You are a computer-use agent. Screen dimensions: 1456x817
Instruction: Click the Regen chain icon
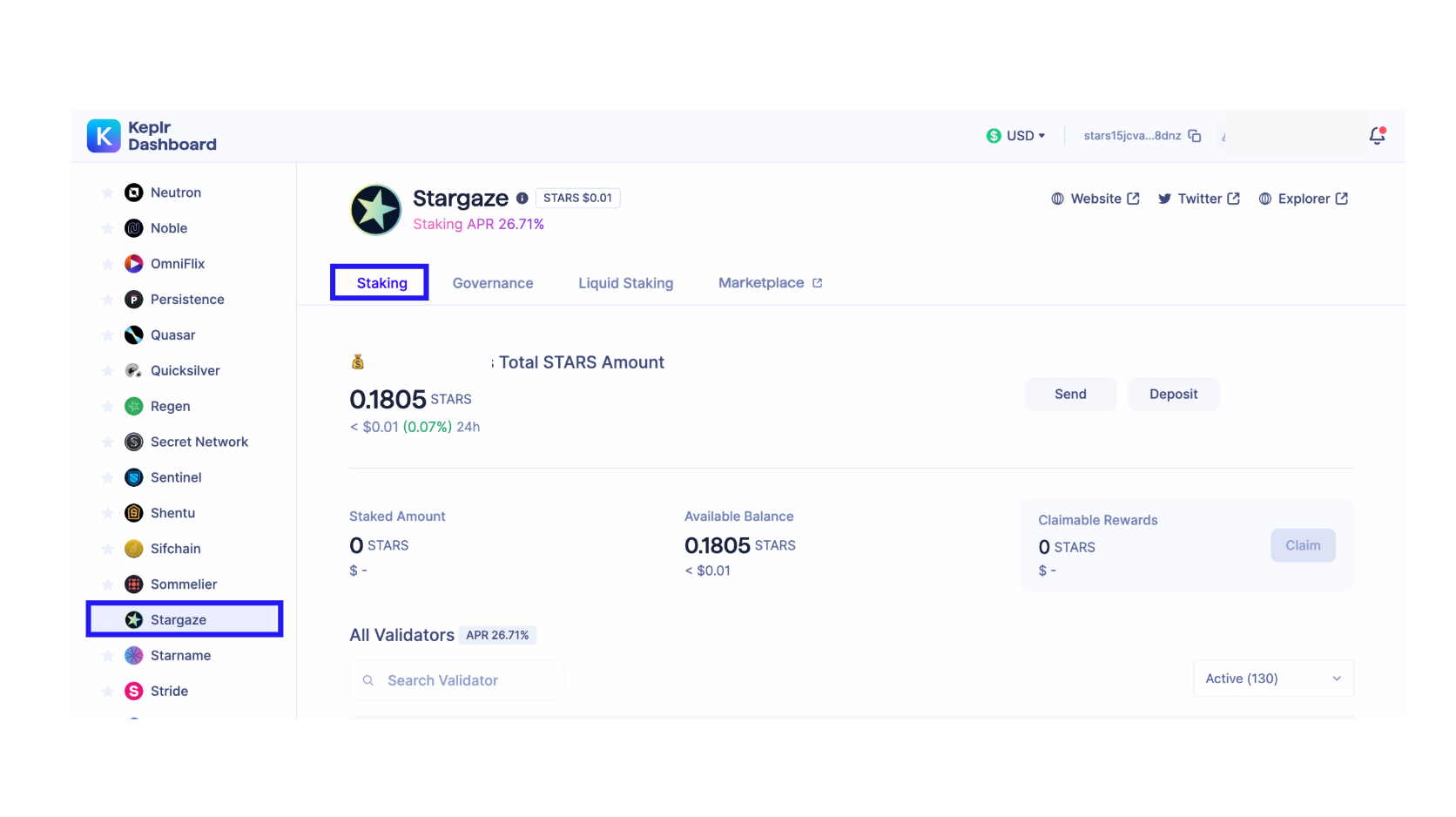(133, 407)
